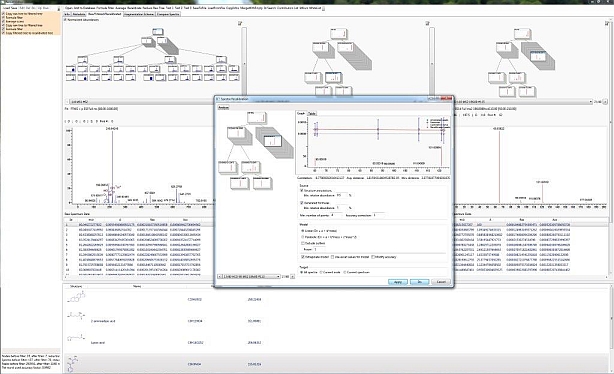The height and width of the screenshot is (374, 614).
Task: Click Save in the left panel toolbar
Action: click(14, 8)
